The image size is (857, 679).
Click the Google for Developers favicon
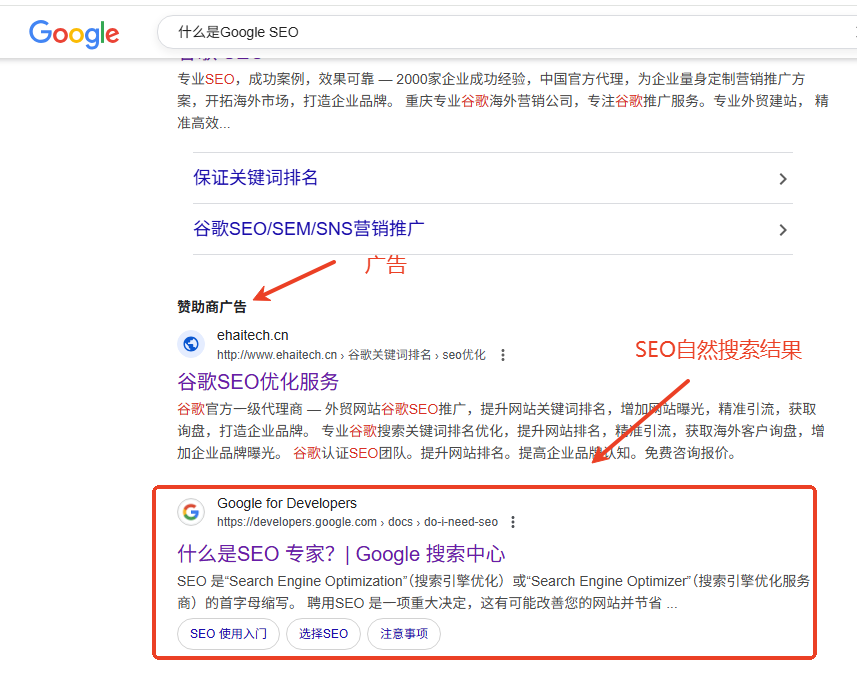tap(191, 512)
